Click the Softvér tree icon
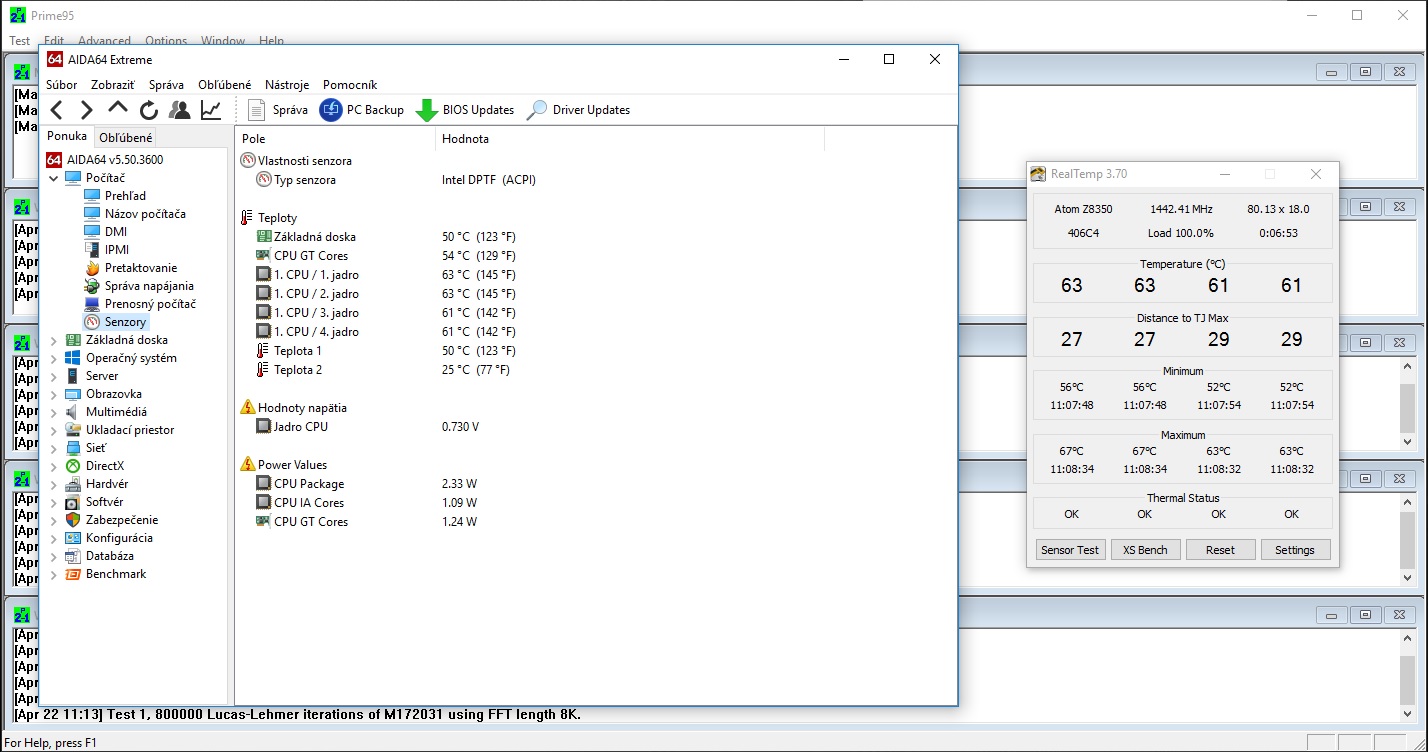 [73, 502]
